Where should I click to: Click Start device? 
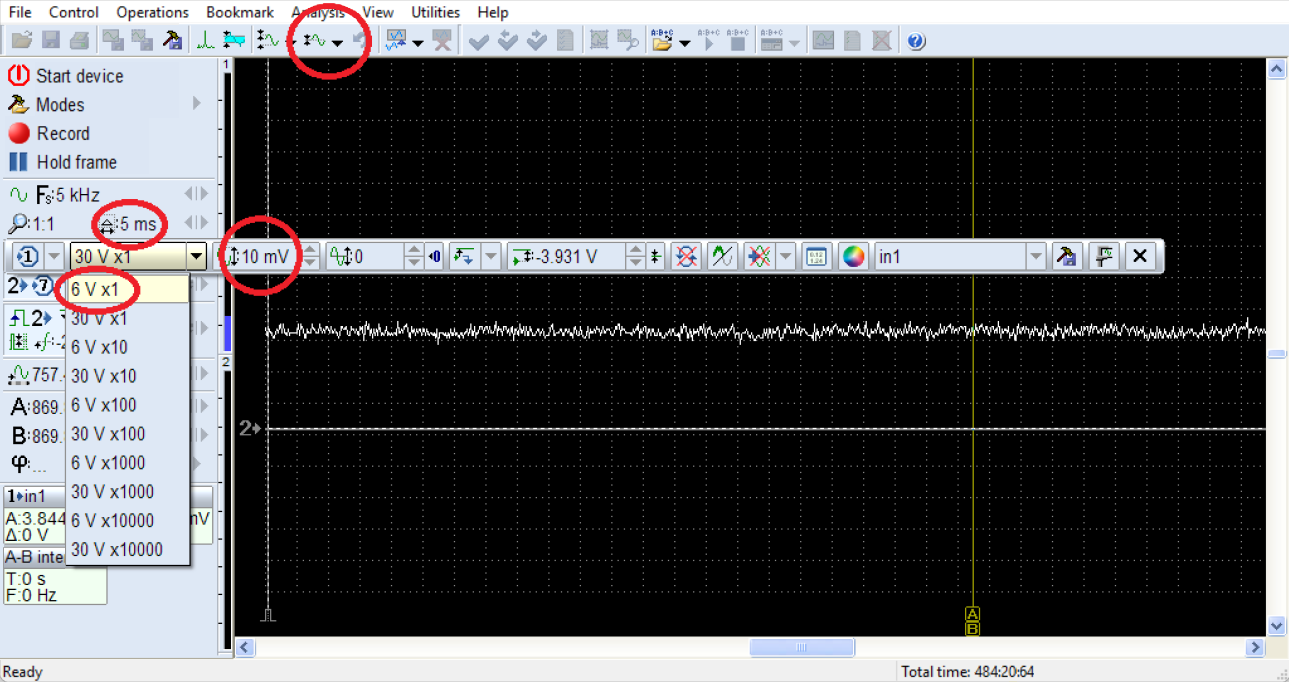(x=66, y=76)
